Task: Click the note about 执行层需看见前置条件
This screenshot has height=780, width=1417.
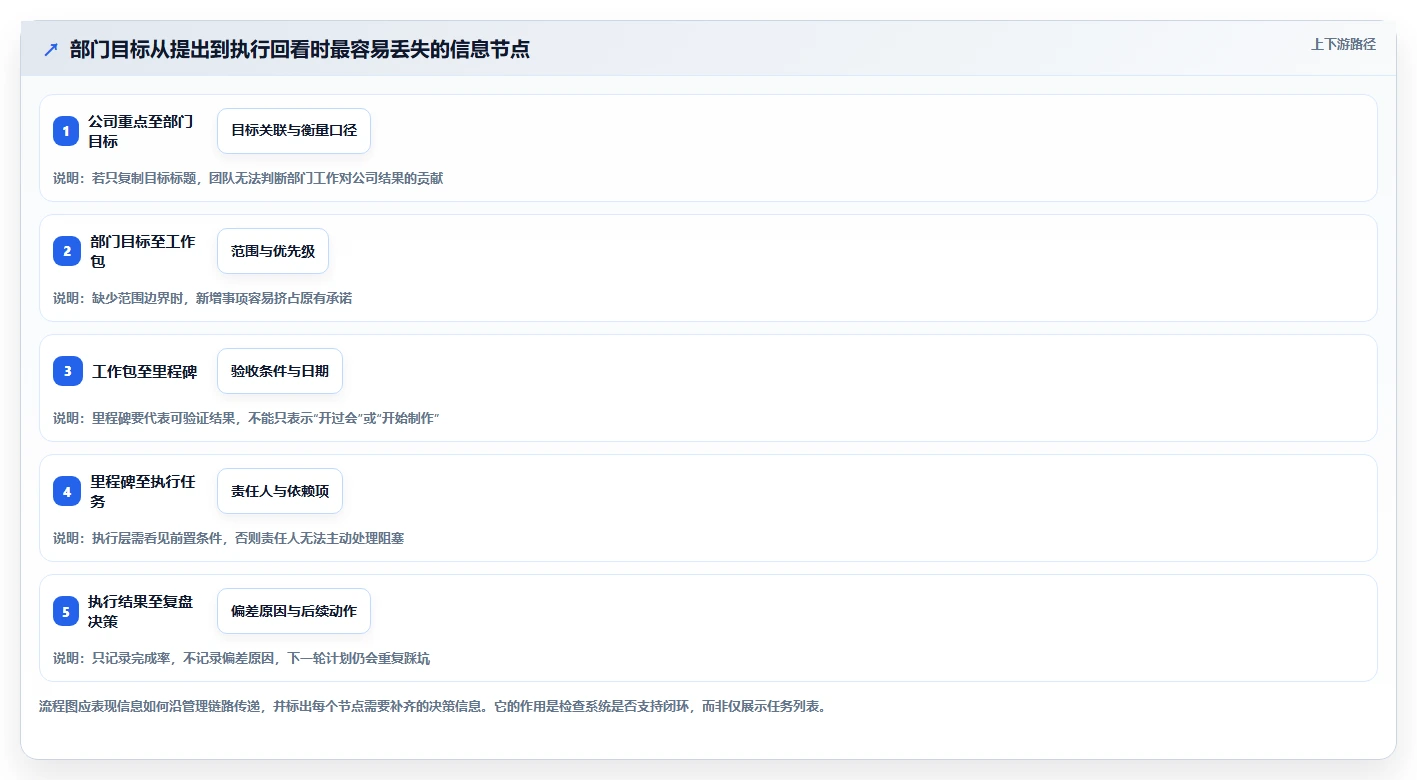Action: [228, 538]
